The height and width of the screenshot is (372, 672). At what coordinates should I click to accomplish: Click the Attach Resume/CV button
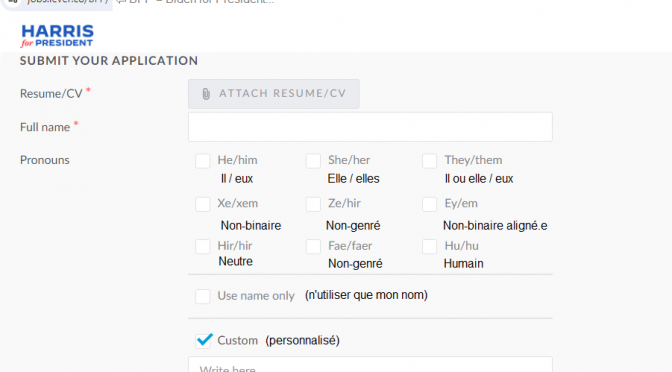click(273, 94)
